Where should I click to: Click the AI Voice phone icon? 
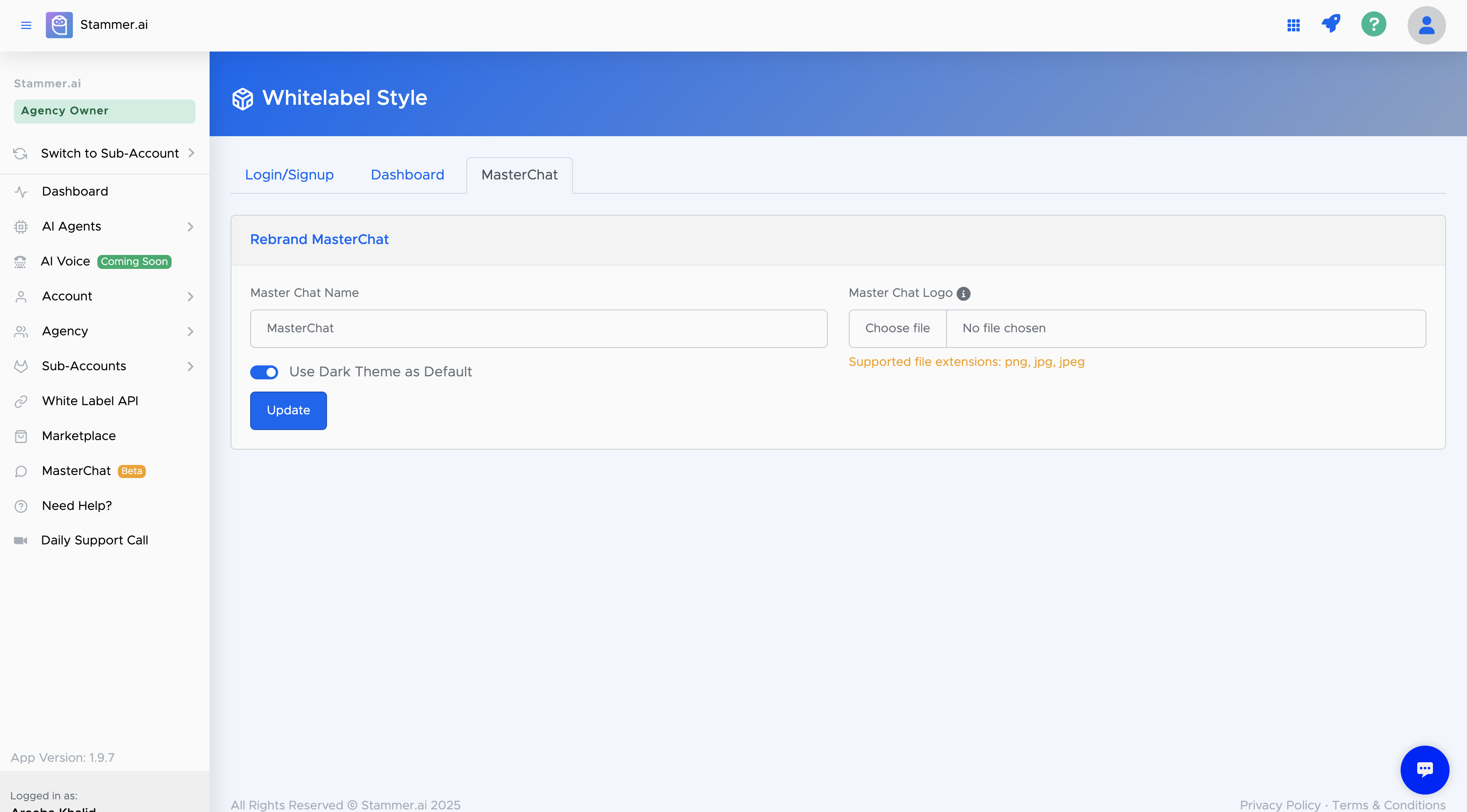(21, 262)
